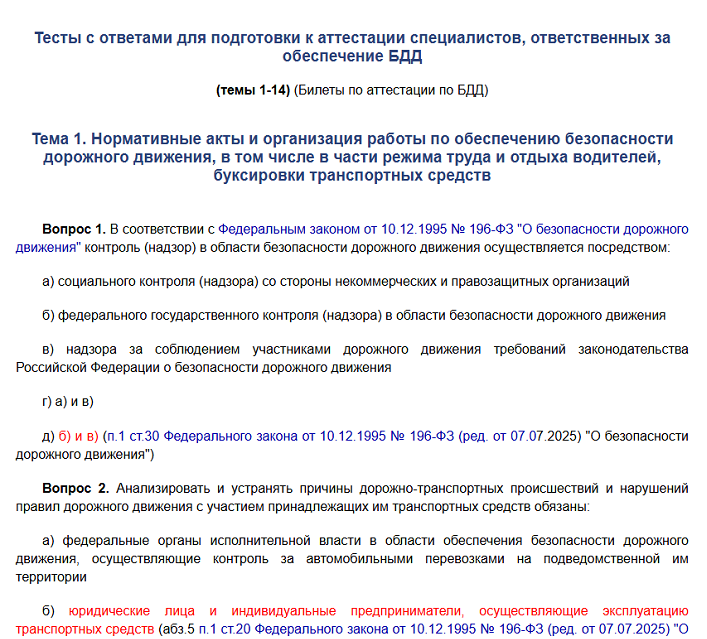Click the '(абз.5' text before the ст.20 link
This screenshot has height=639, width=707.
pyautogui.click(x=176, y=629)
